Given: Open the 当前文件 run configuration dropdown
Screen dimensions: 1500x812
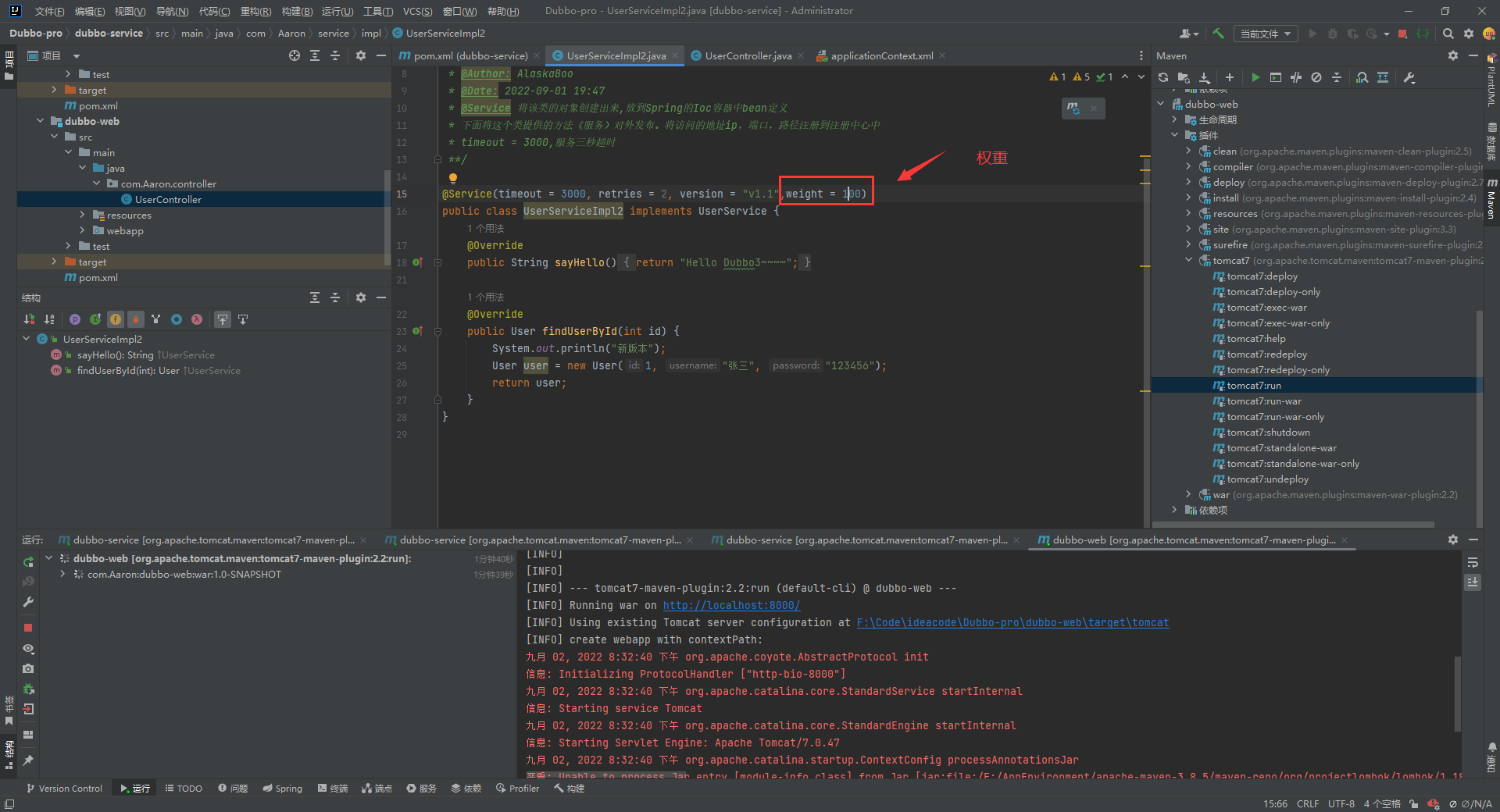Looking at the screenshot, I should (x=1266, y=34).
